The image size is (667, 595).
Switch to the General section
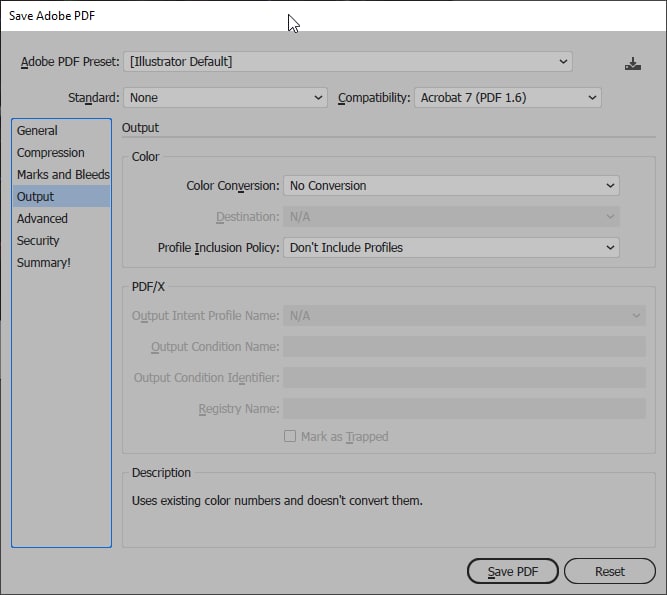pos(61,131)
